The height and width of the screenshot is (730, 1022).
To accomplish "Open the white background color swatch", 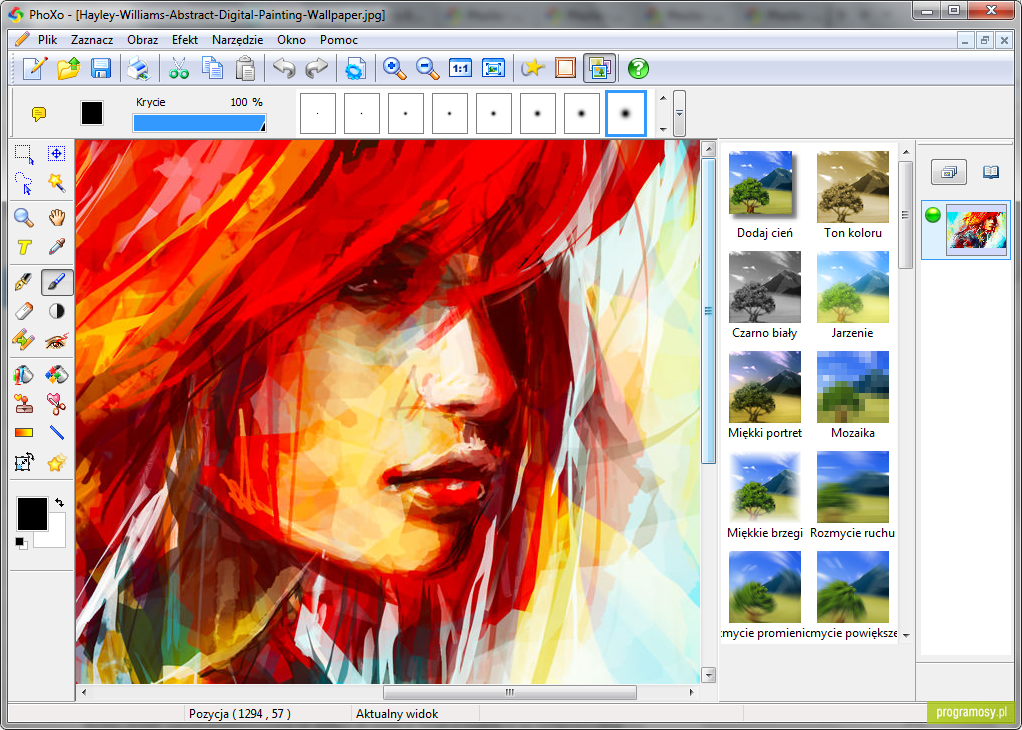I will [x=55, y=536].
